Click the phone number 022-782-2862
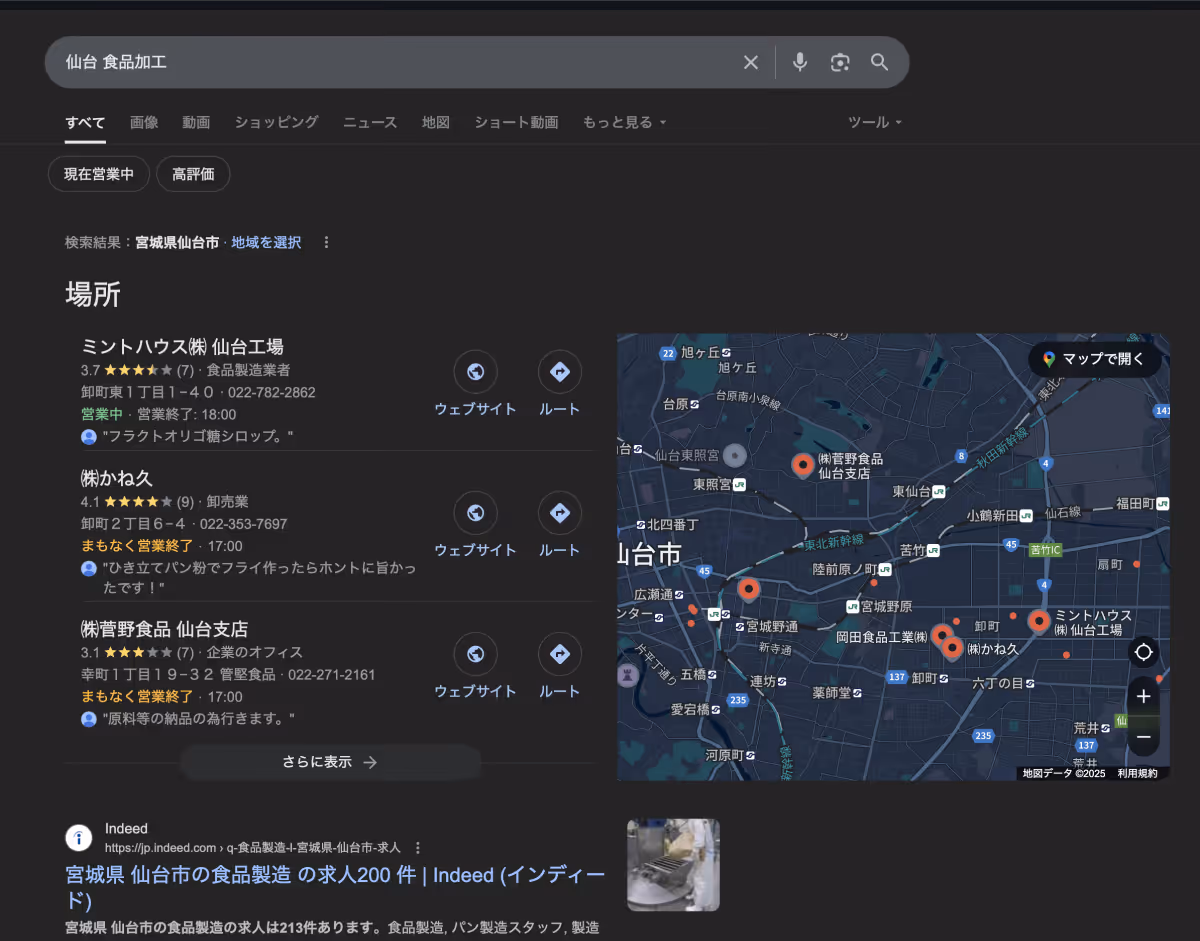Screen dimensions: 1200x941 pyautogui.click(x=271, y=392)
